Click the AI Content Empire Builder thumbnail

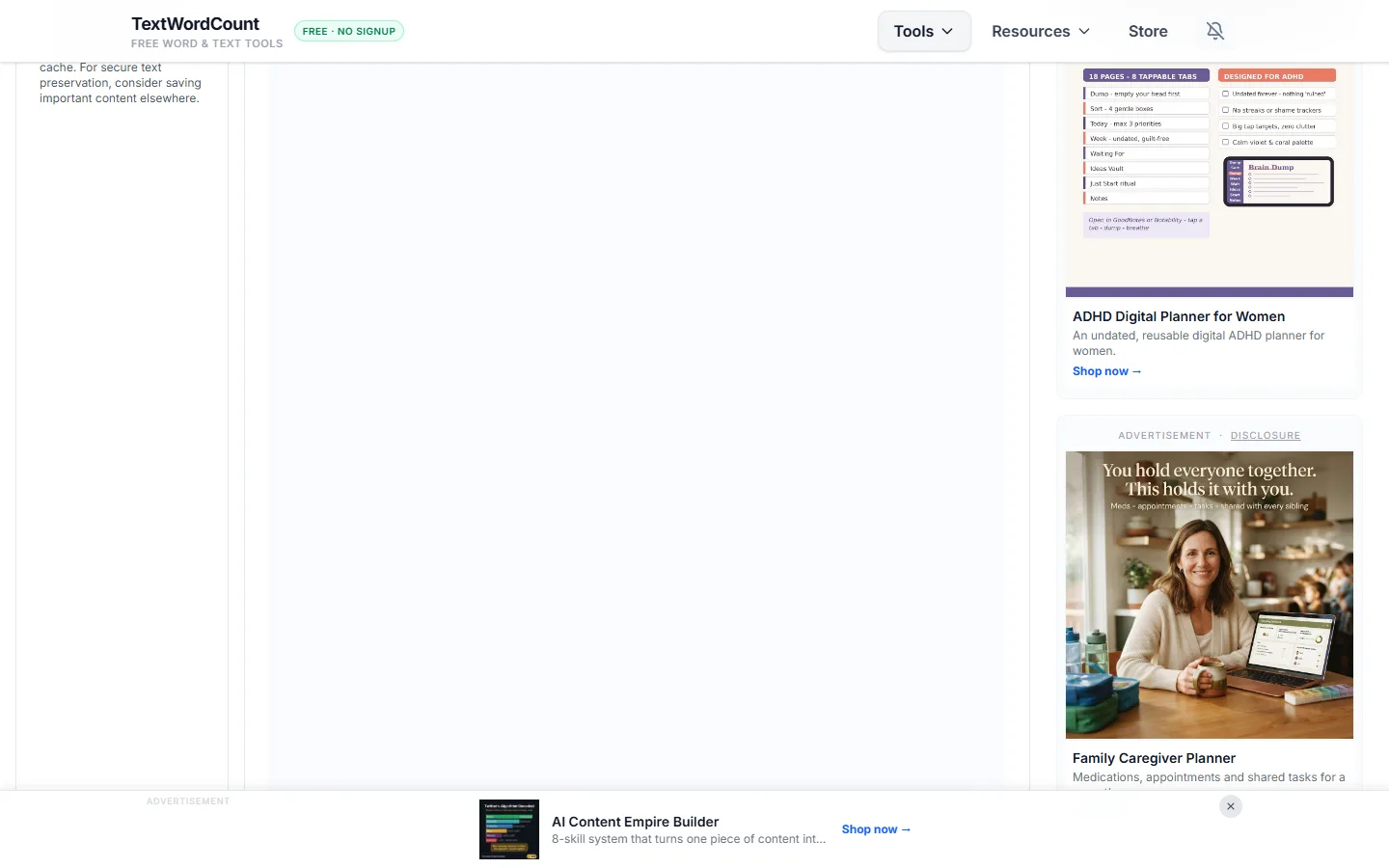tap(509, 829)
